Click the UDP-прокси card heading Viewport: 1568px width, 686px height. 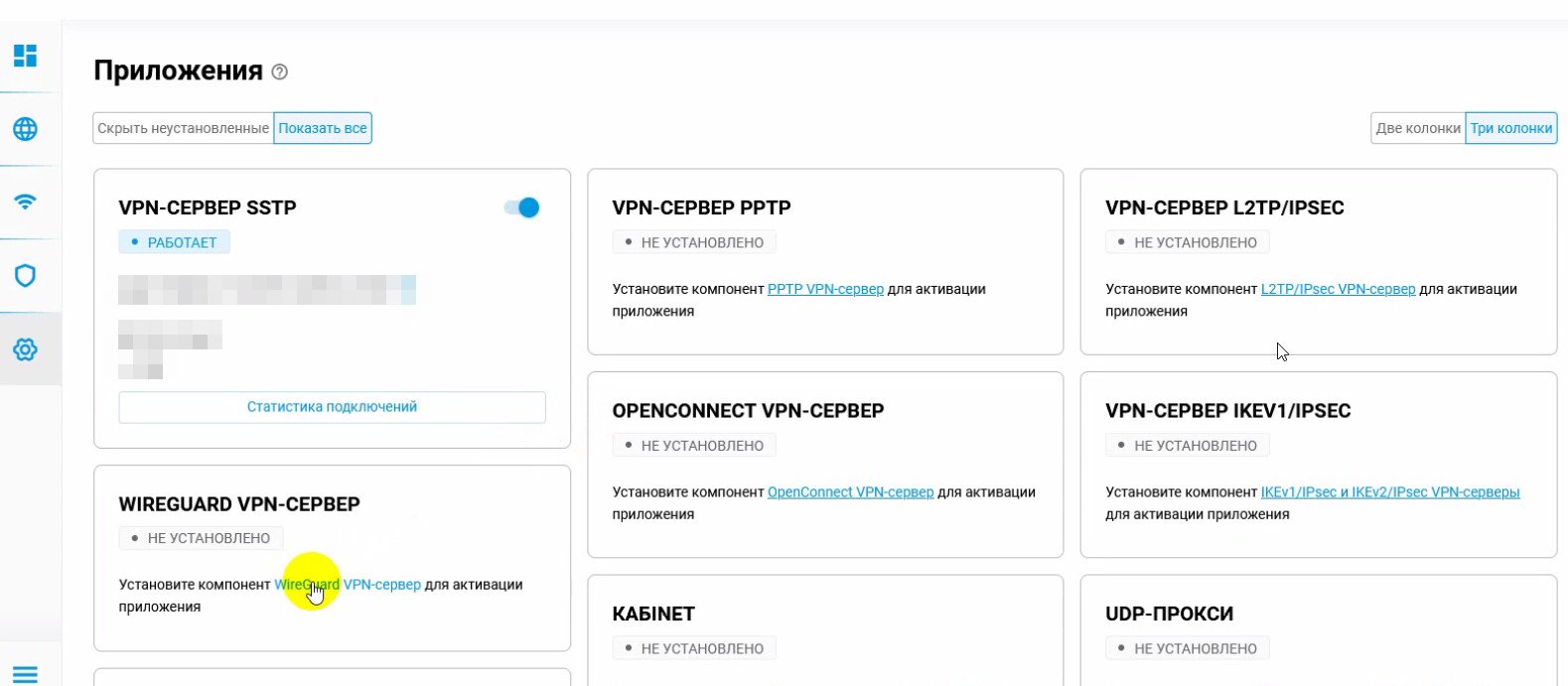tap(1169, 614)
